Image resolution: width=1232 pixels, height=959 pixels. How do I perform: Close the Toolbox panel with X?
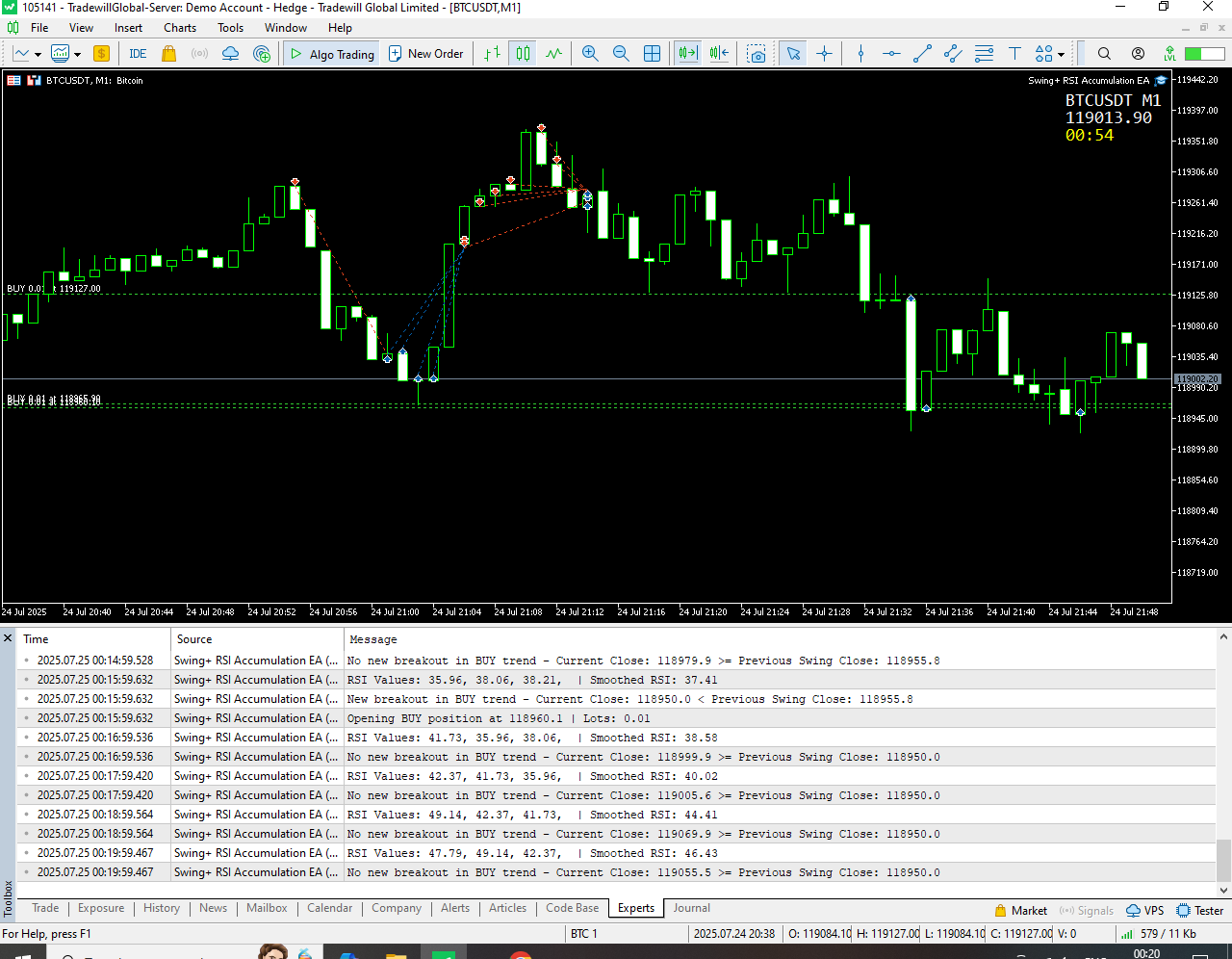click(8, 638)
